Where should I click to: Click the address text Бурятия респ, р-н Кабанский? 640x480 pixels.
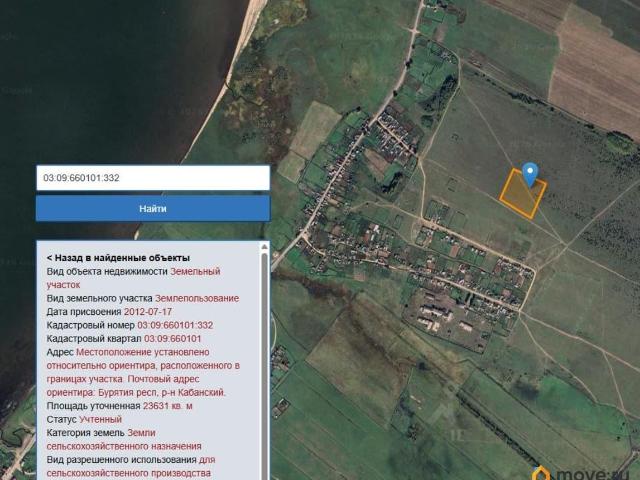pos(162,393)
